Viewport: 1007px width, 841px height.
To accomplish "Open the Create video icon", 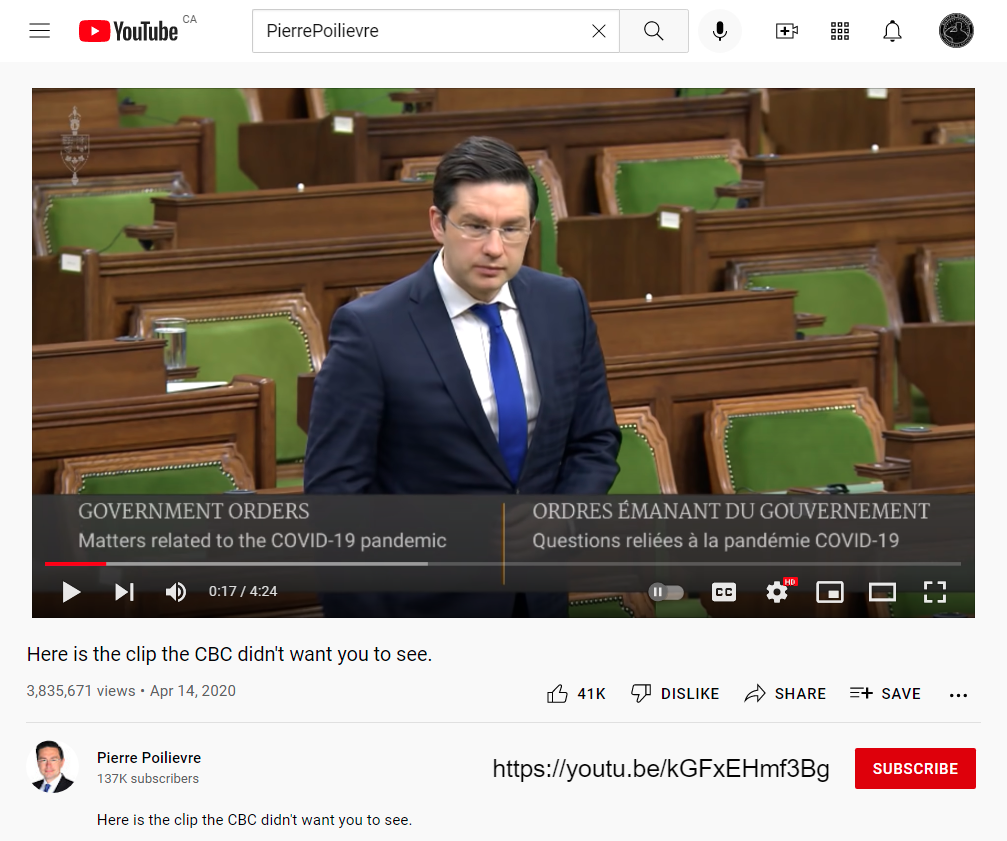I will click(x=787, y=31).
